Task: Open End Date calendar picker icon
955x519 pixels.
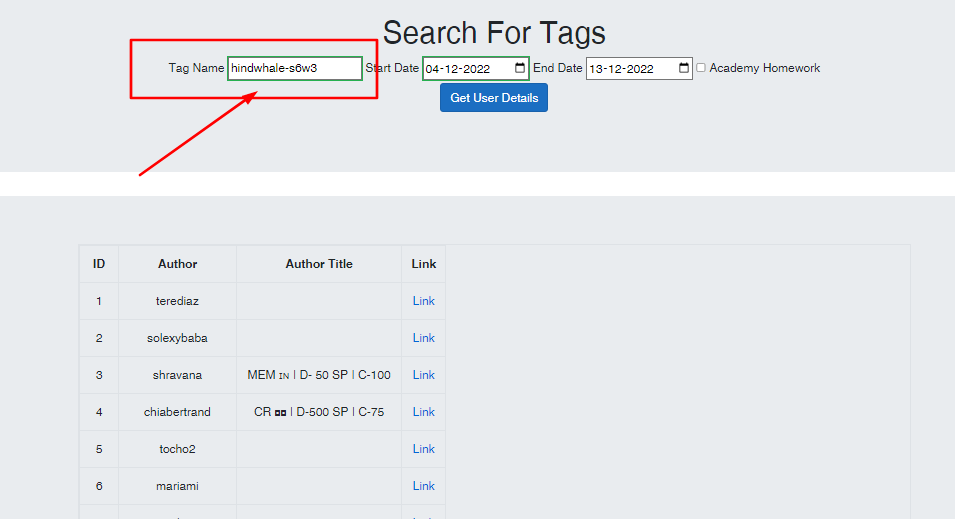Action: point(684,68)
